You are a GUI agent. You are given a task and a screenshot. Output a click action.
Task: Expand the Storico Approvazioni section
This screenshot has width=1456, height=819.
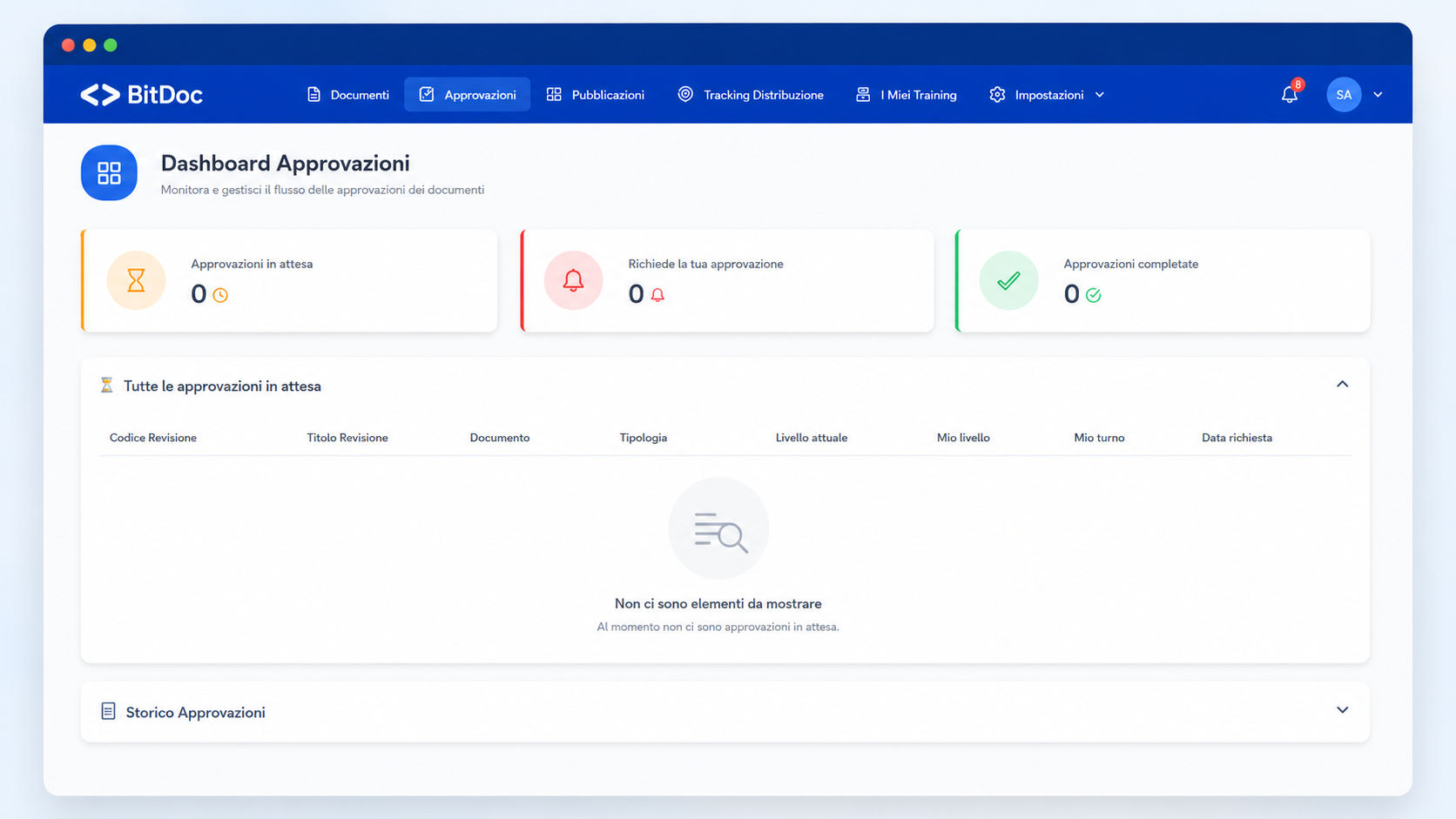(x=1342, y=710)
